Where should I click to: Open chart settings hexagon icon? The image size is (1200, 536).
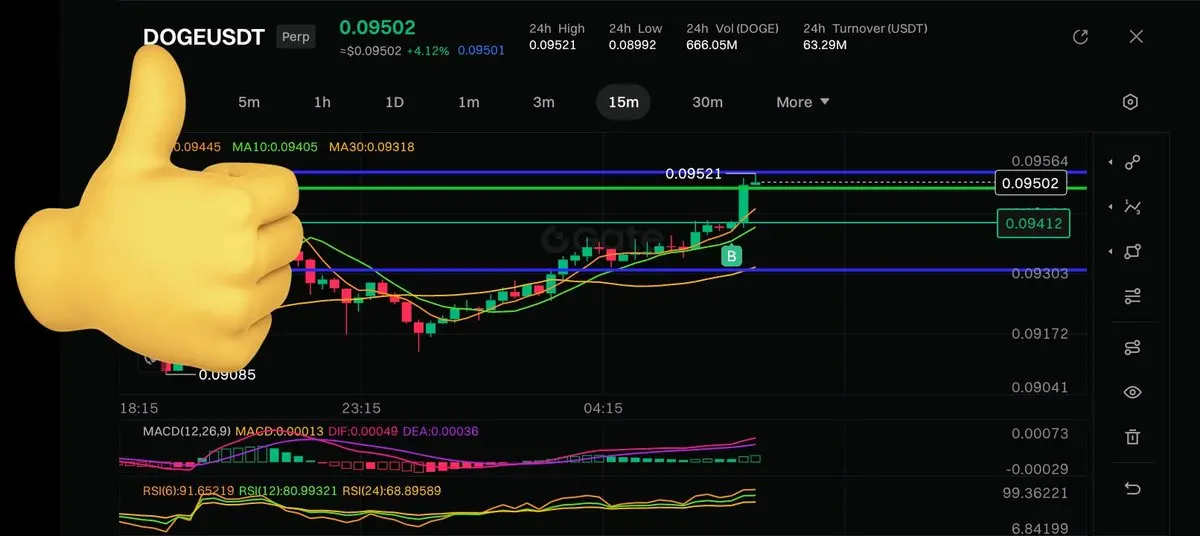pyautogui.click(x=1131, y=102)
